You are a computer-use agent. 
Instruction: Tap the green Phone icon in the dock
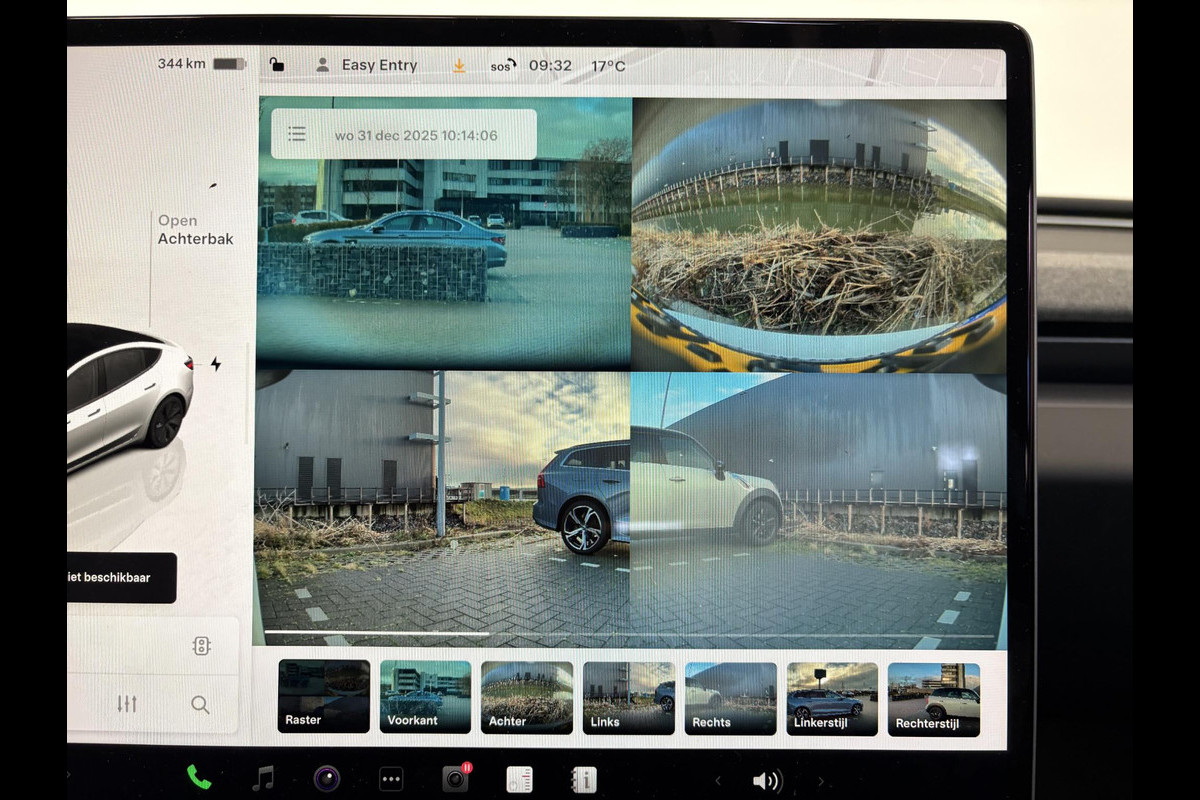(199, 777)
